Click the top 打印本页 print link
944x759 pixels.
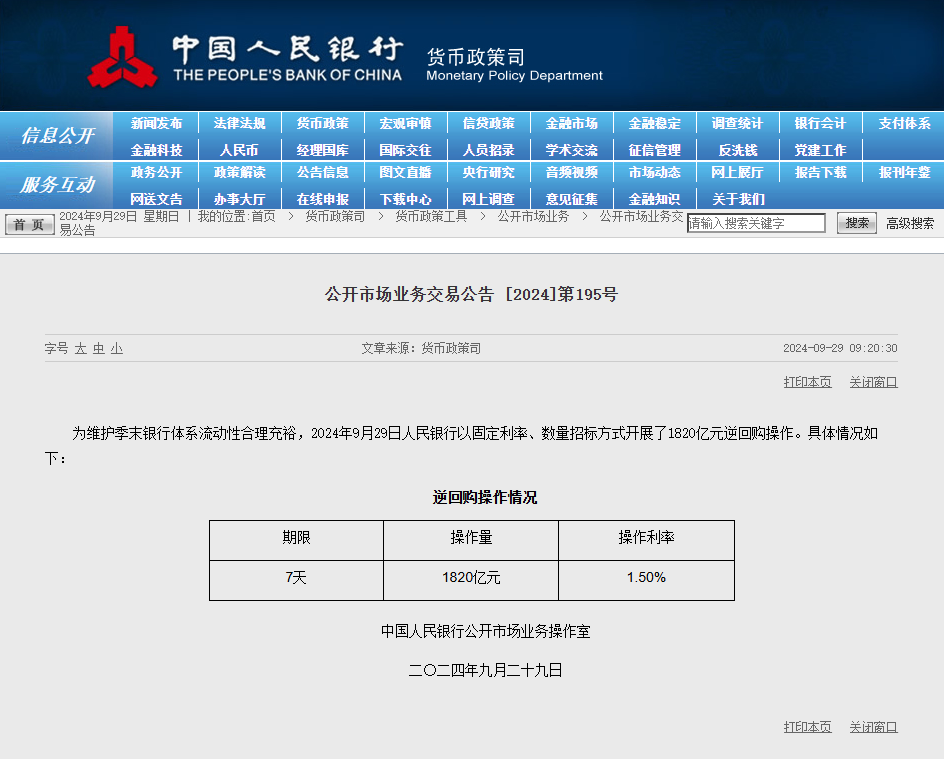[807, 382]
